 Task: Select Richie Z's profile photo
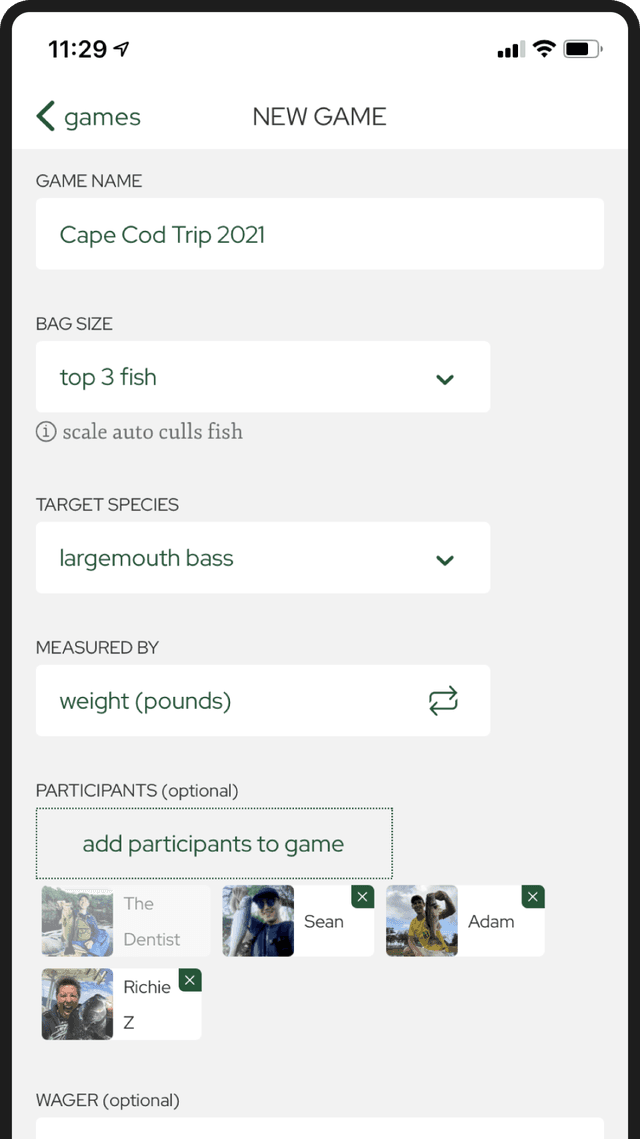[77, 1004]
